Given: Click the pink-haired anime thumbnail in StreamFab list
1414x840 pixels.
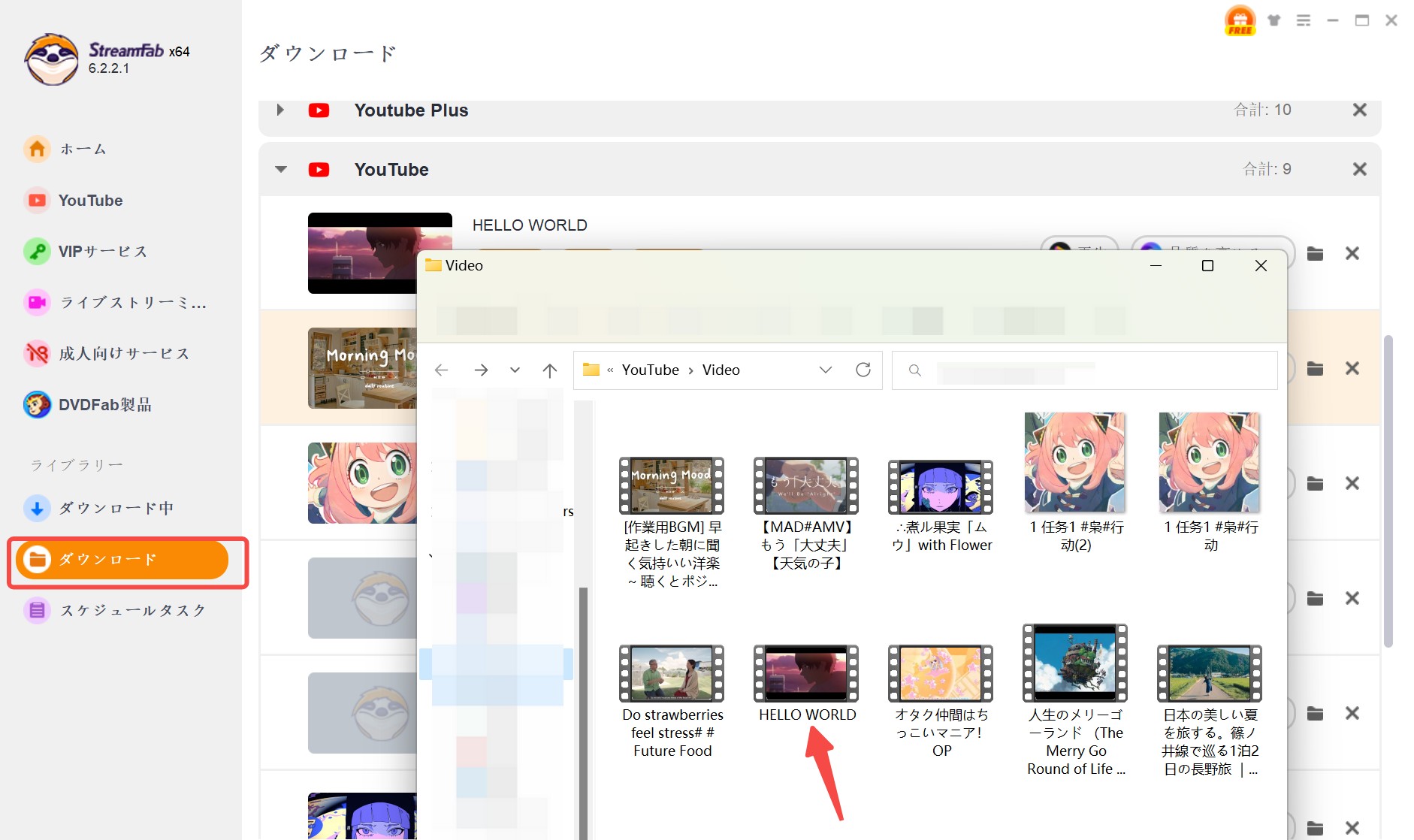Looking at the screenshot, I should 362,483.
